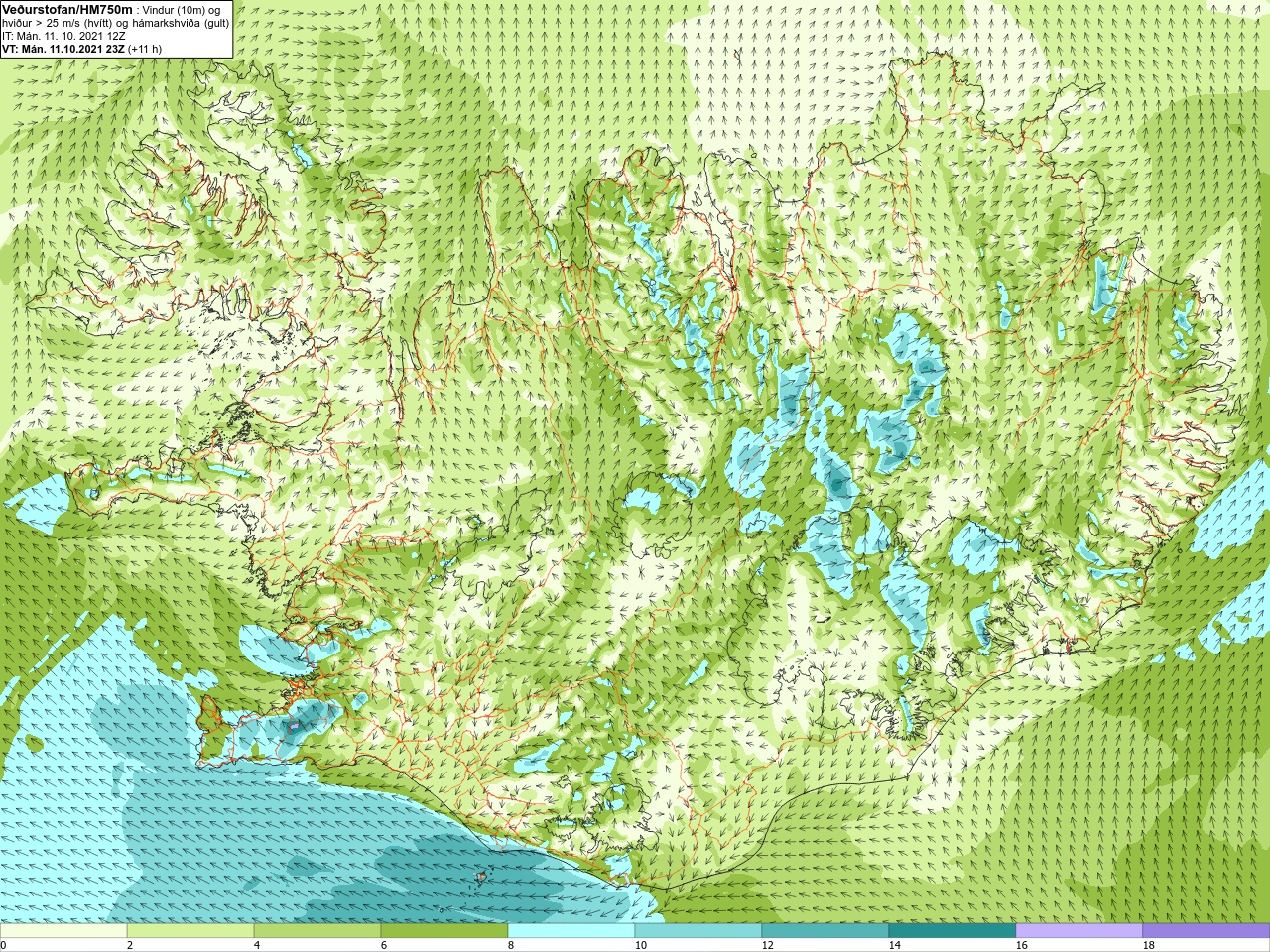Click the 'IT: Mán. 11. 10. 2021 12Z' line
1270x952 pixels.
pos(63,36)
